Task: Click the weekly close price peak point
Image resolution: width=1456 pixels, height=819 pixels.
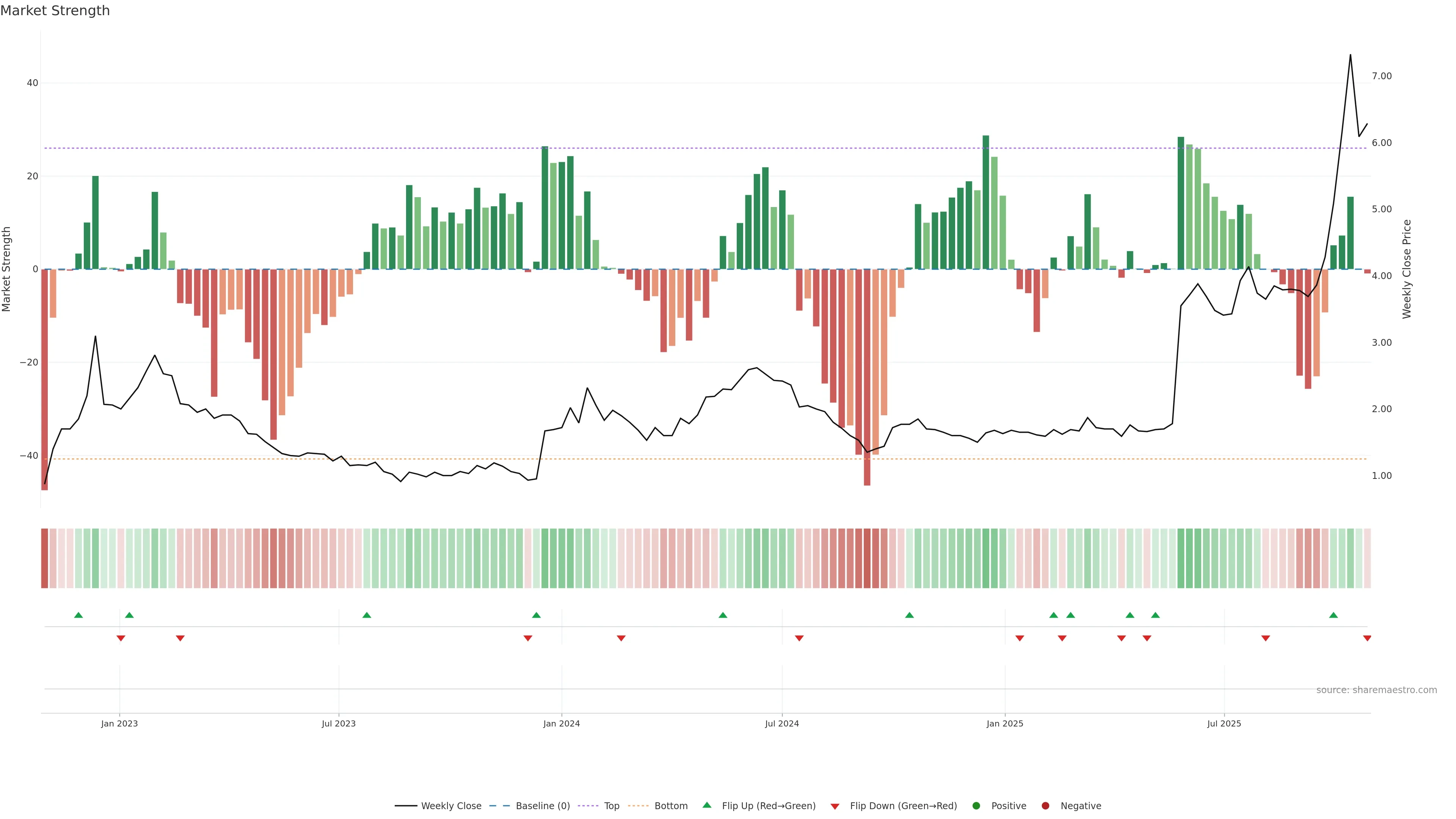Action: coord(1350,55)
